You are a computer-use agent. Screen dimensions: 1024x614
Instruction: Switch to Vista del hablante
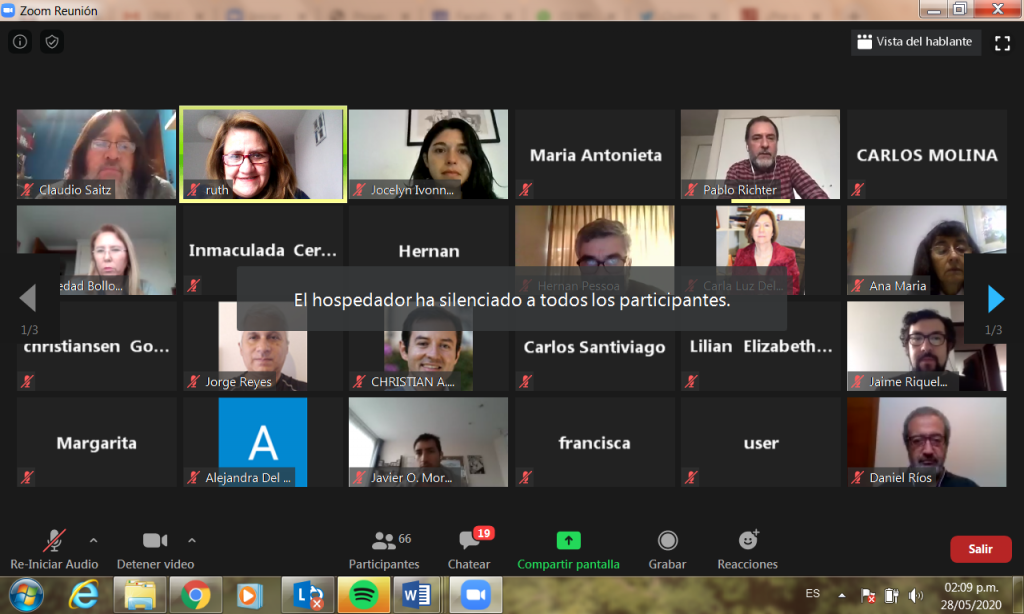click(914, 42)
